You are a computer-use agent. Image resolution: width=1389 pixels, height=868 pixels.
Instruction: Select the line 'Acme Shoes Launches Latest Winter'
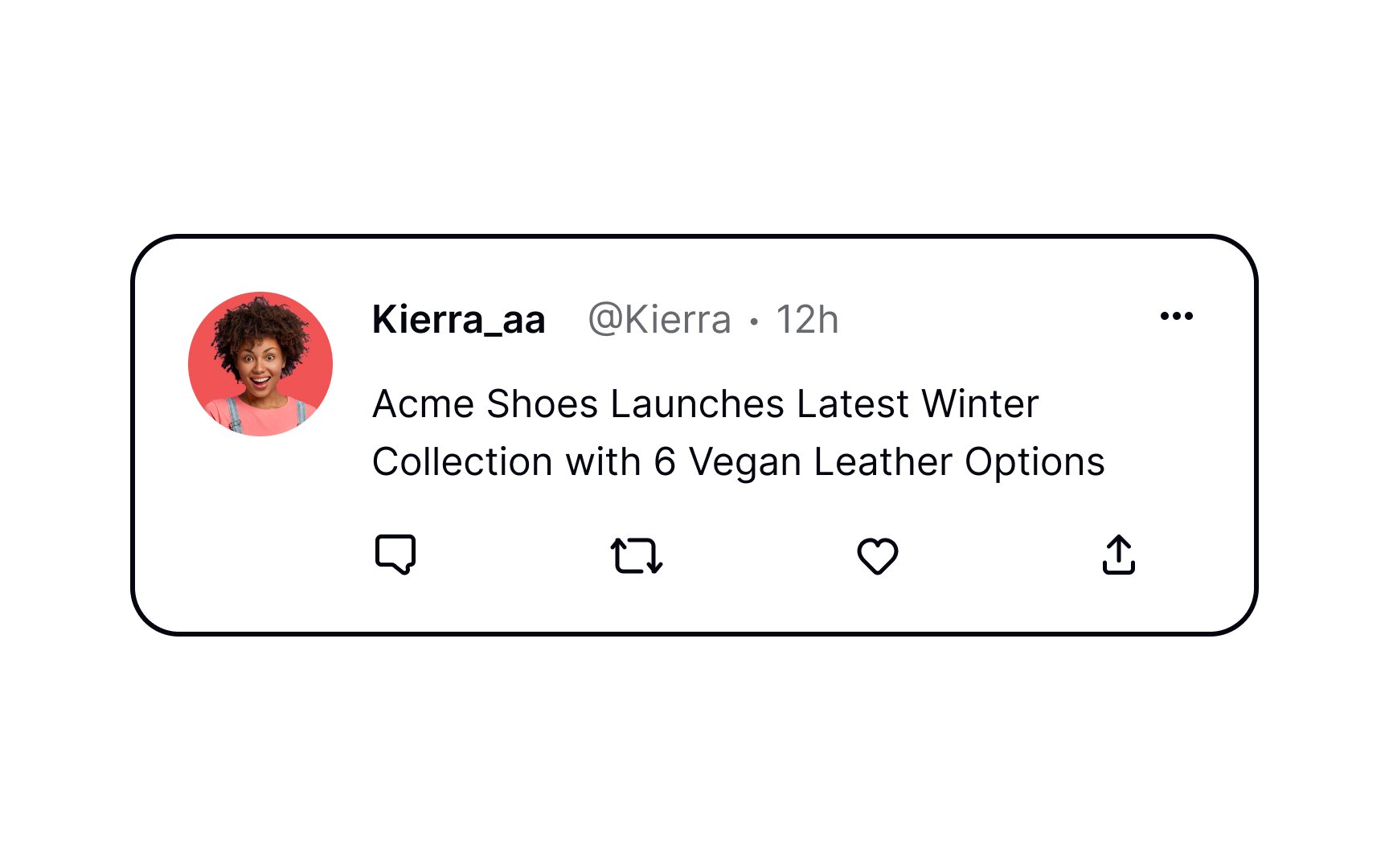coord(706,403)
